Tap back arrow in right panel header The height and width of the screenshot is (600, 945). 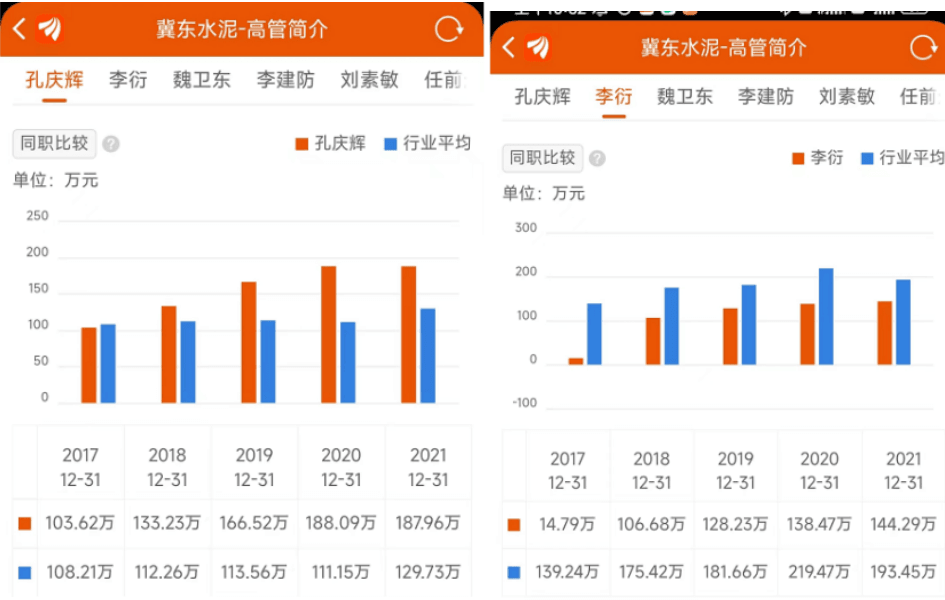(509, 47)
